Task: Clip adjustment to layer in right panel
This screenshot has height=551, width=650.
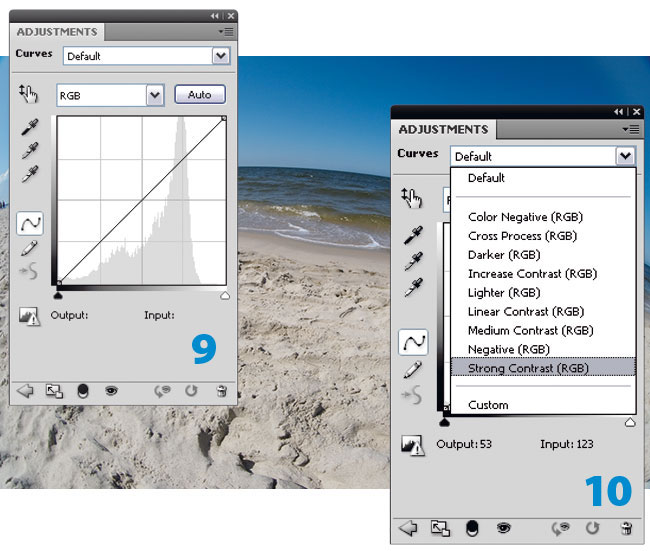Action: (472, 529)
